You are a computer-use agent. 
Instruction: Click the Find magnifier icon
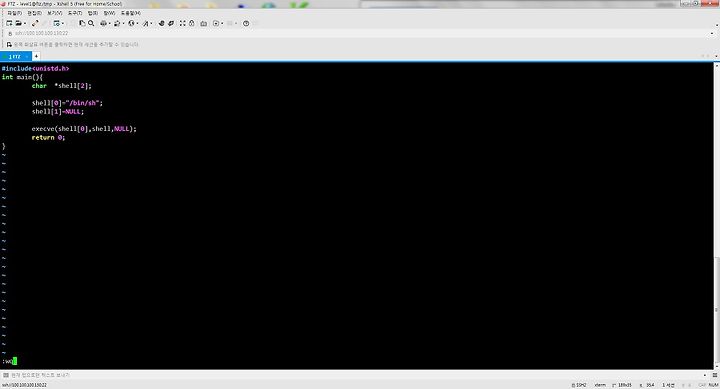[x=91, y=23]
